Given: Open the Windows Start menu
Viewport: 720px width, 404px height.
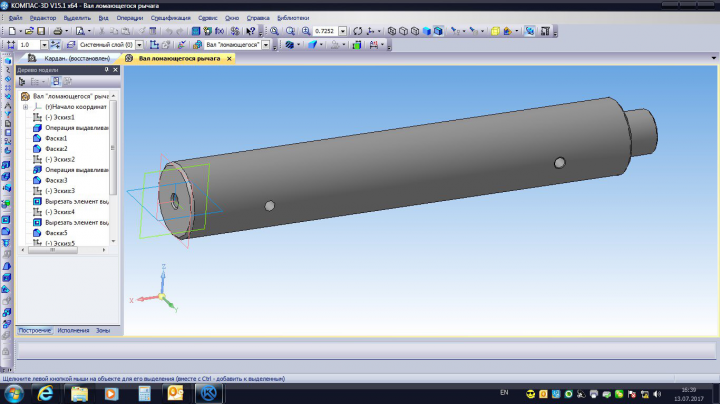Looking at the screenshot, I should pos(14,393).
